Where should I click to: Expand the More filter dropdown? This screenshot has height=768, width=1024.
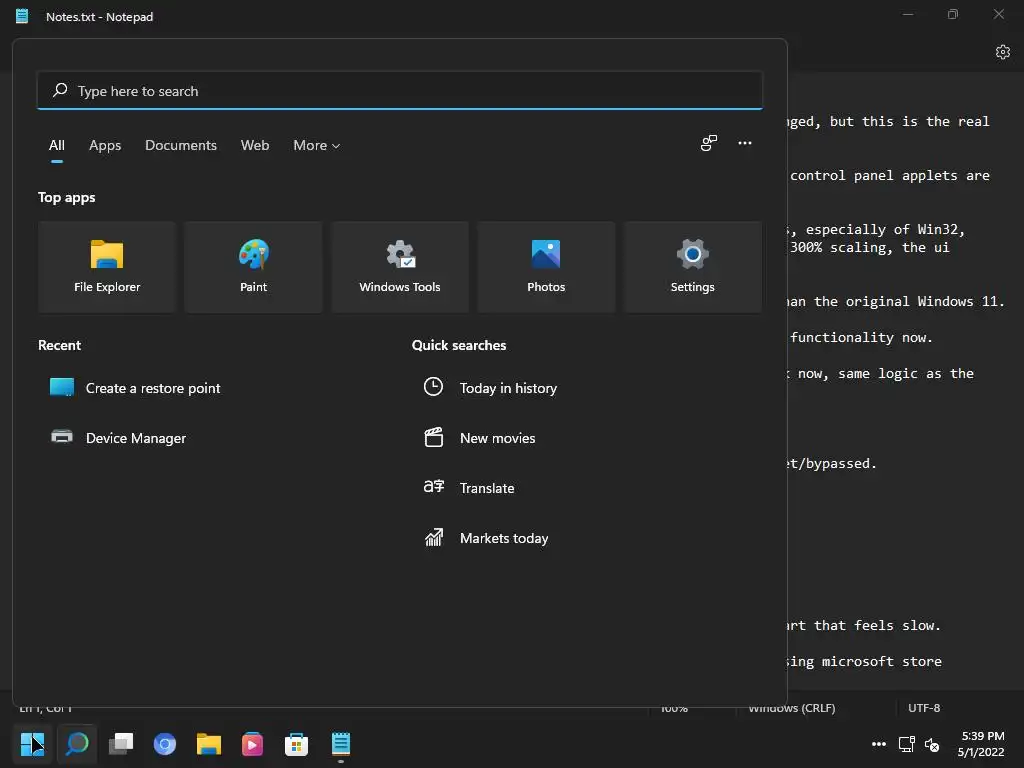317,145
